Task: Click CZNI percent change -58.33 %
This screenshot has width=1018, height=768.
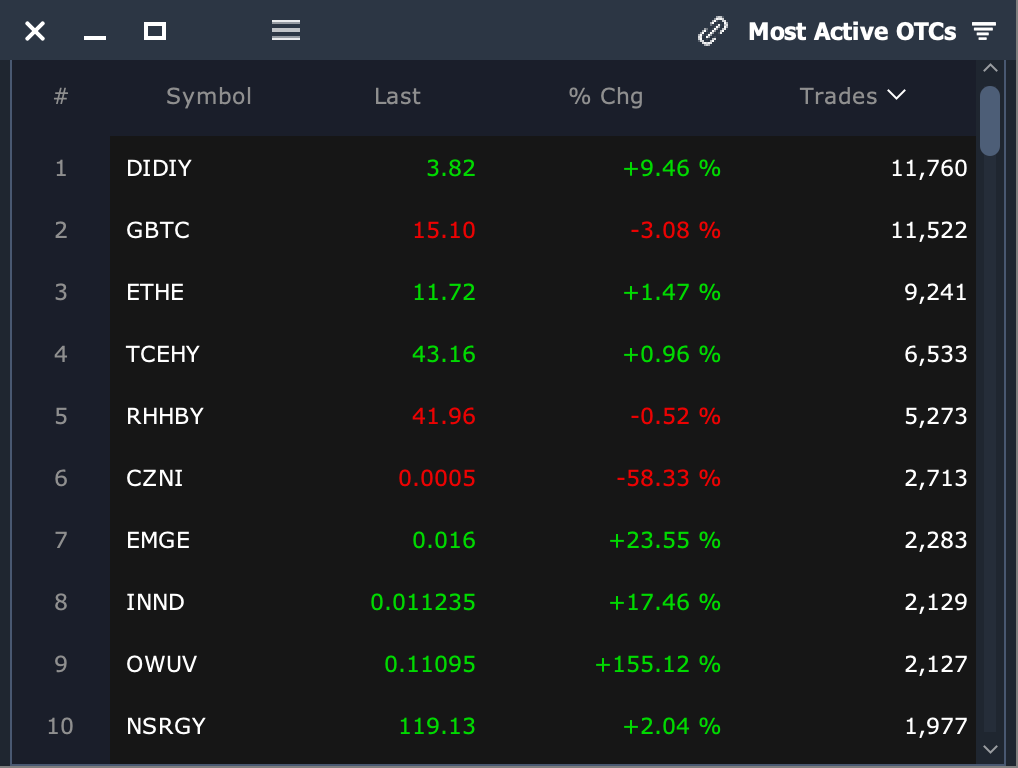Action: pos(668,478)
